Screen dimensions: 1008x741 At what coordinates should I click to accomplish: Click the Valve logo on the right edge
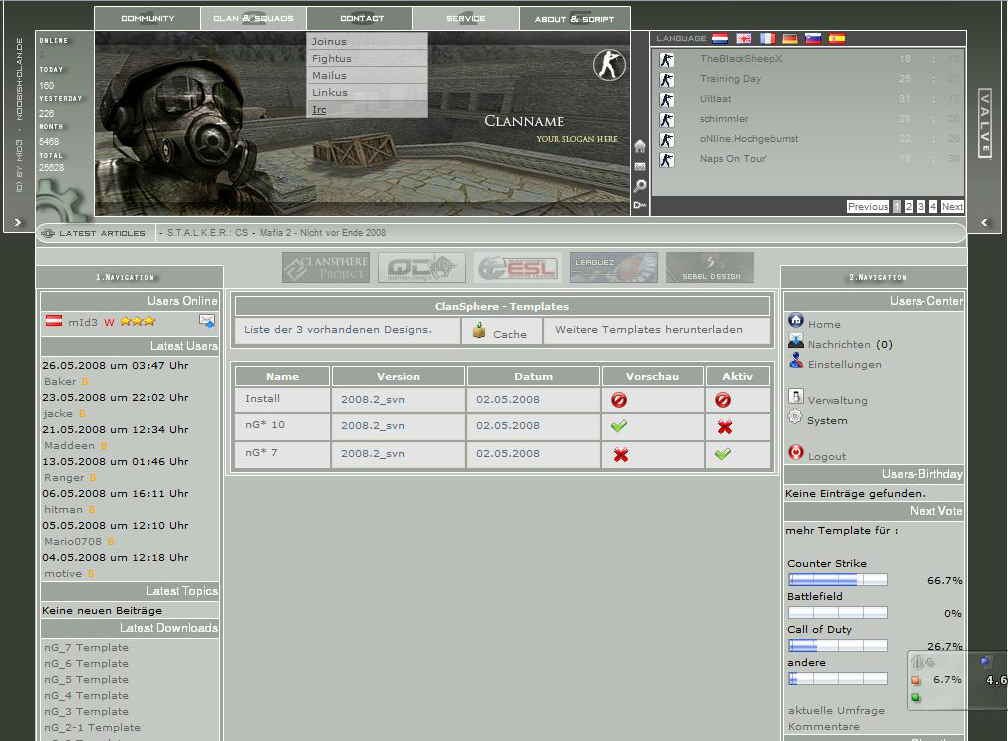click(x=984, y=123)
